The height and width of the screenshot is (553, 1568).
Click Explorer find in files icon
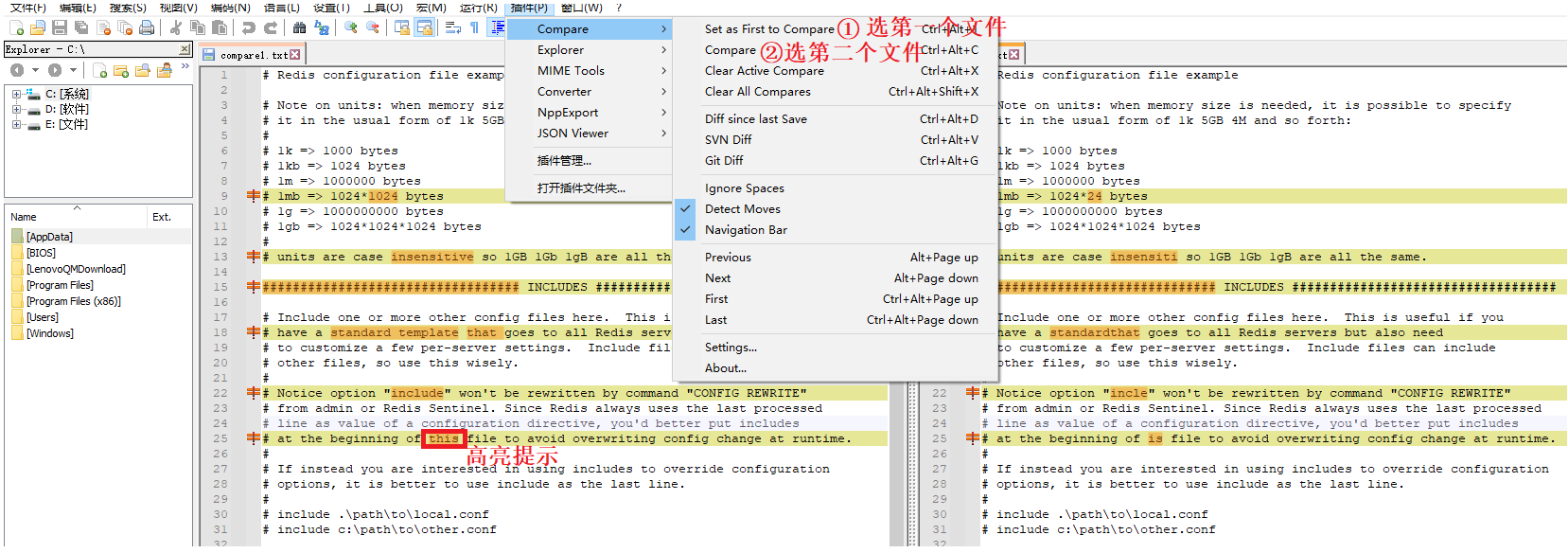pos(143,70)
